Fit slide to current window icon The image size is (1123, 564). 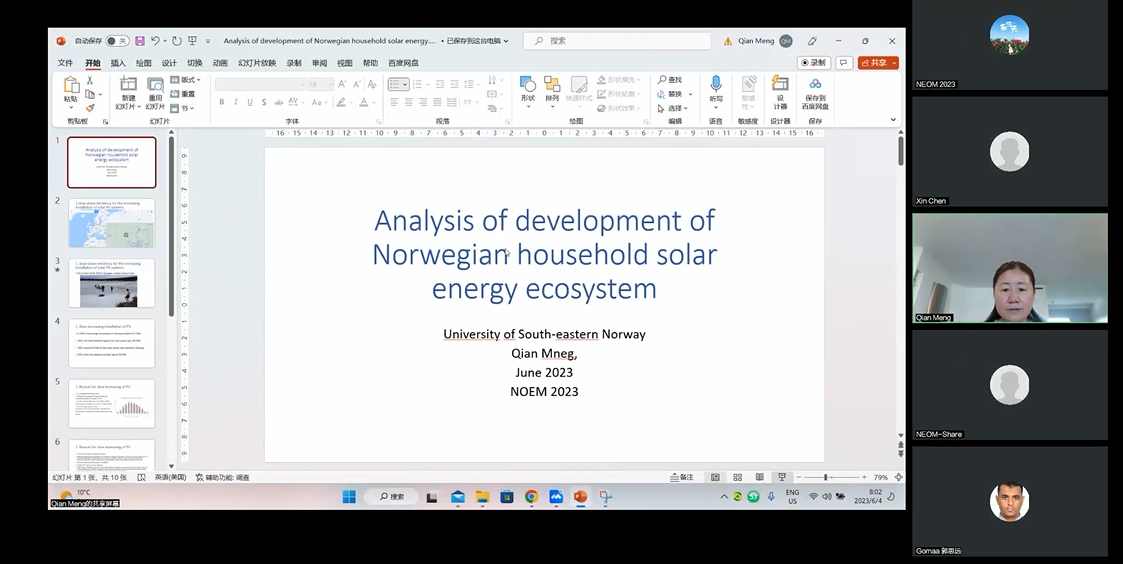pyautogui.click(x=898, y=477)
